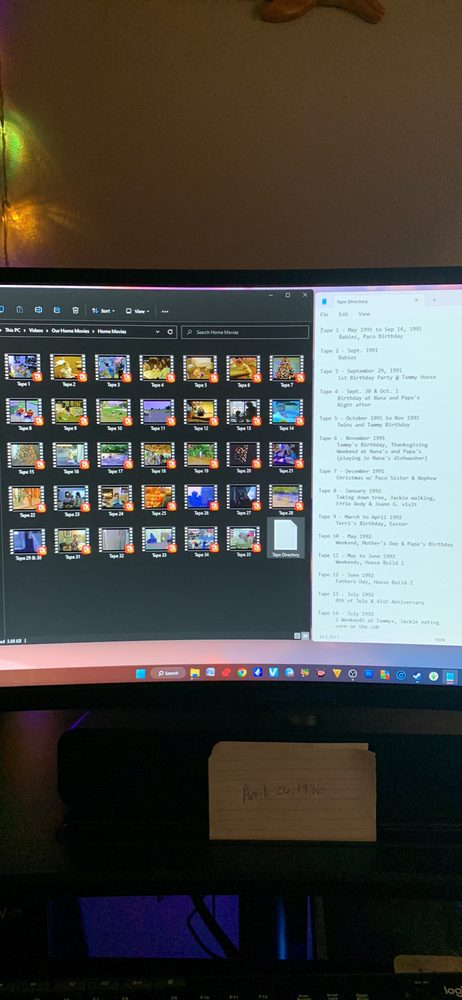Click the 'Tape 1 - May 1991' line
Screen dimensions: 462x1000
click(x=371, y=330)
